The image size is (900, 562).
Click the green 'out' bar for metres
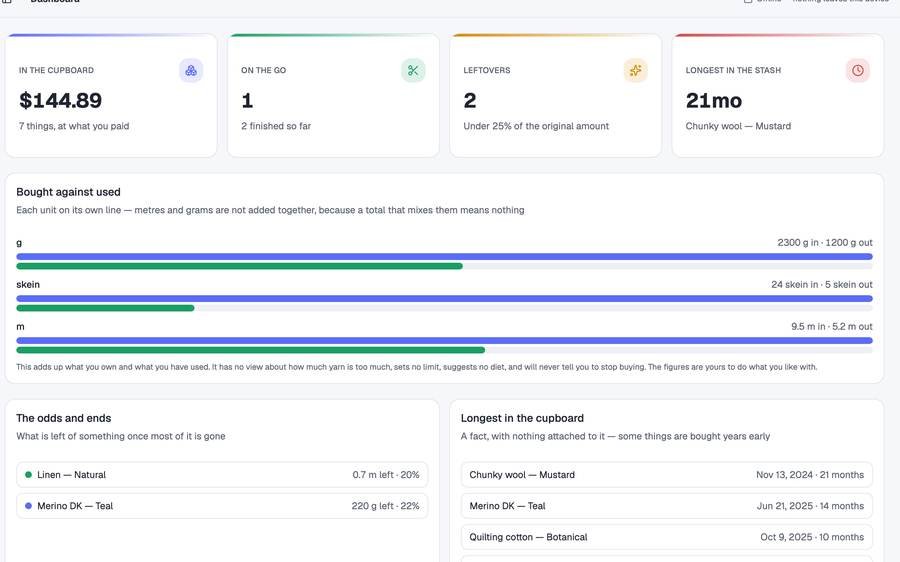tap(250, 350)
